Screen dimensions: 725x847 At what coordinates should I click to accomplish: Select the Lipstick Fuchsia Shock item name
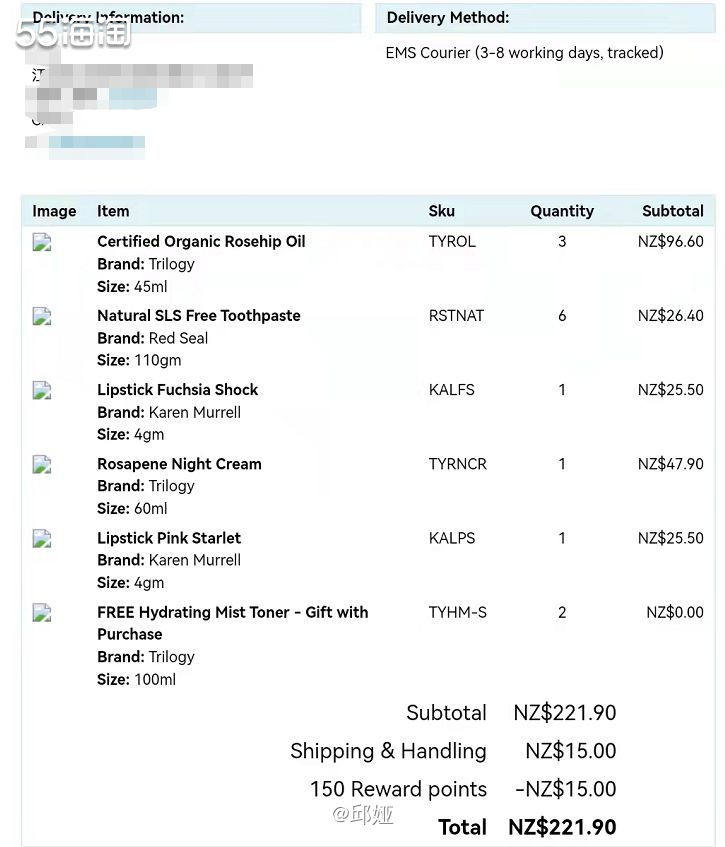[177, 390]
